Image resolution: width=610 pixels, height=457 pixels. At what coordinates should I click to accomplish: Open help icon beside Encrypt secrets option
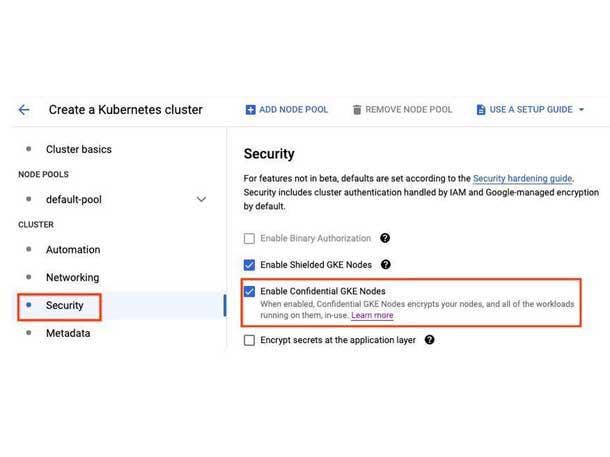429,340
